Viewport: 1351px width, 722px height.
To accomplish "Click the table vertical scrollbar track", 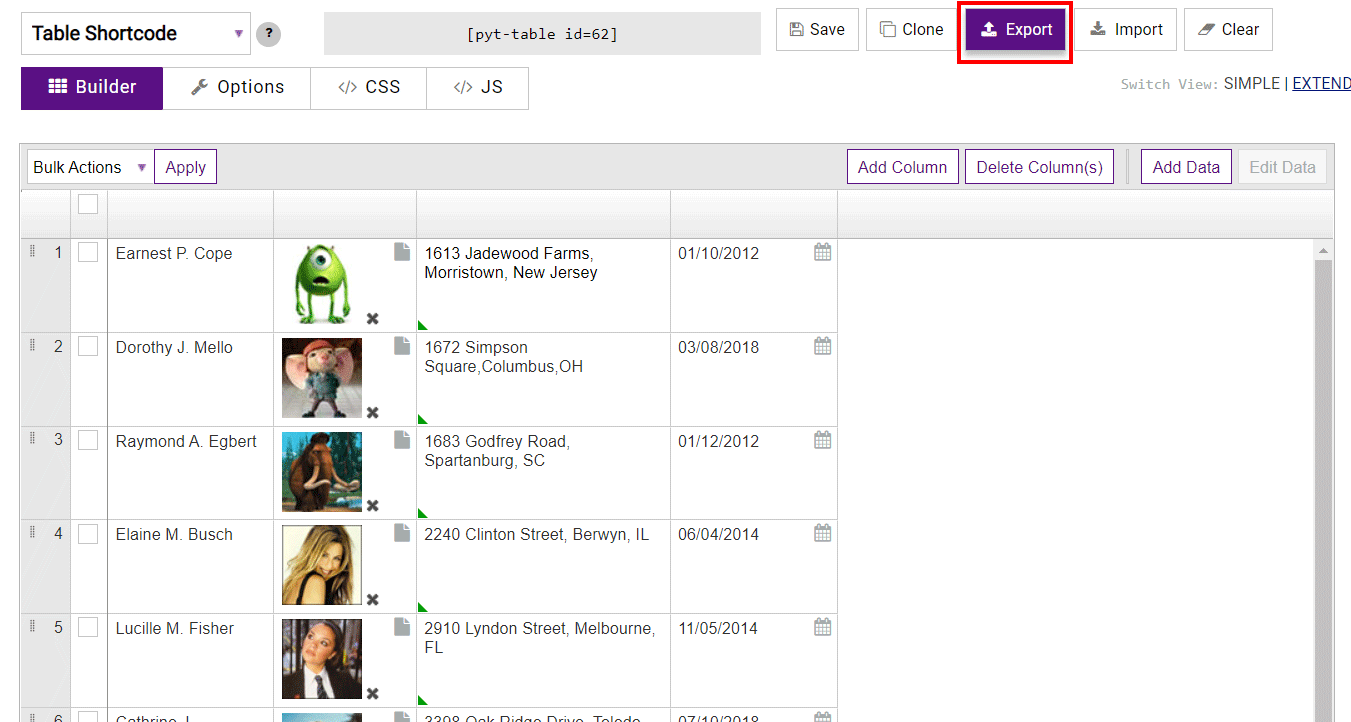I will (1323, 480).
